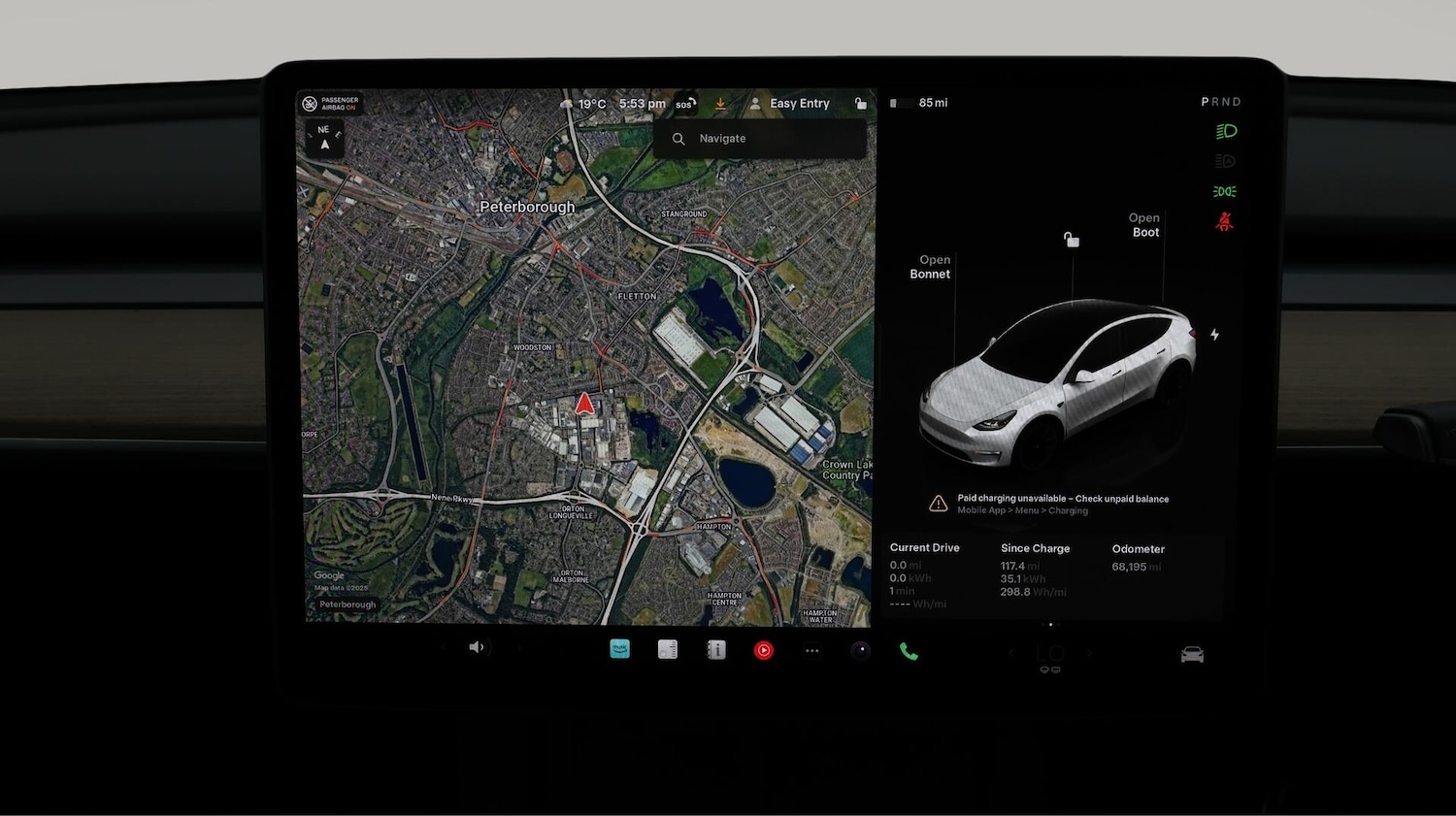1456x816 pixels.
Task: Open the dashcam camera icon
Action: pyautogui.click(x=860, y=651)
